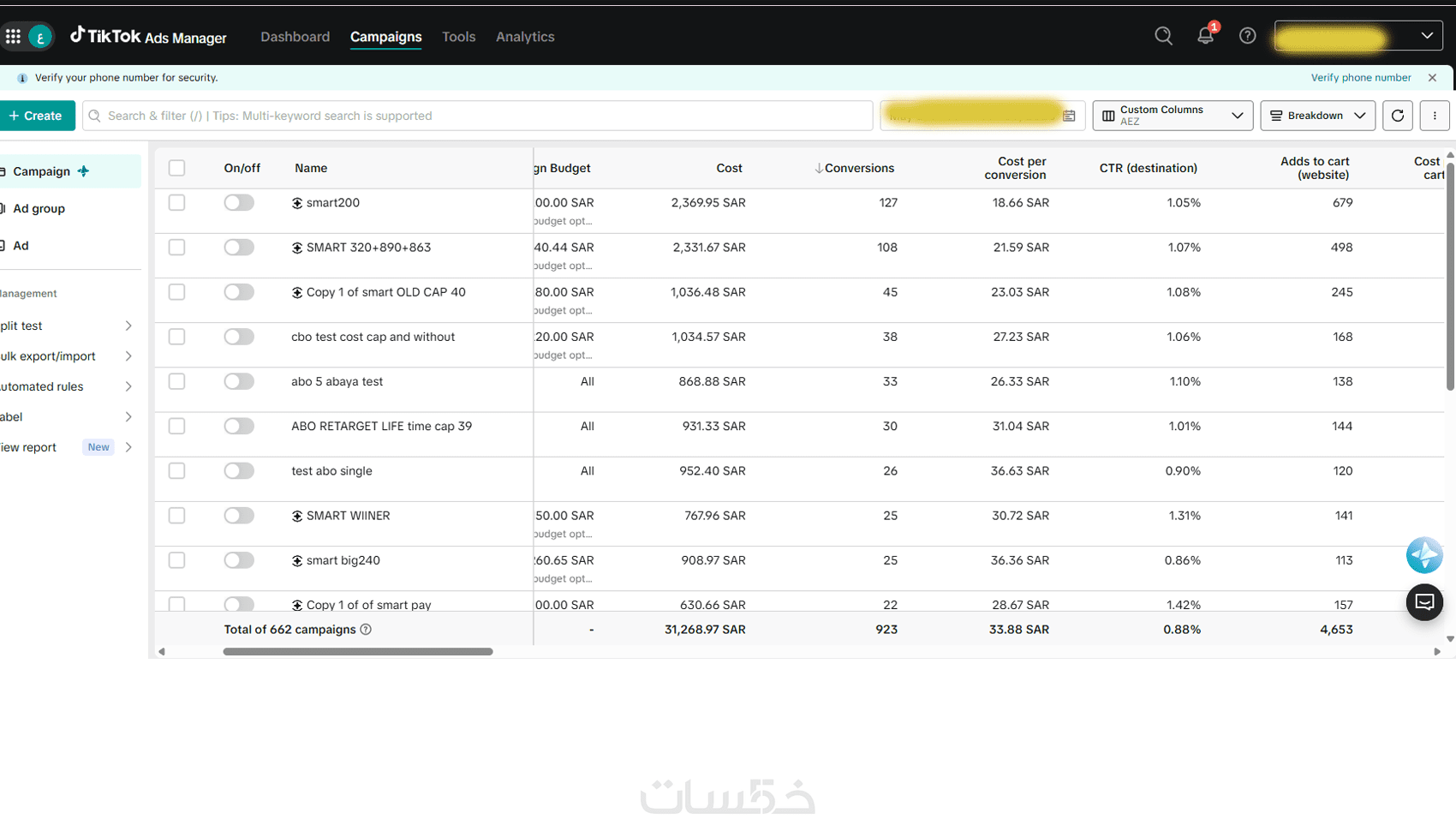The width and height of the screenshot is (1456, 831).
Task: Open the smart200 campaign name
Action: 333,203
